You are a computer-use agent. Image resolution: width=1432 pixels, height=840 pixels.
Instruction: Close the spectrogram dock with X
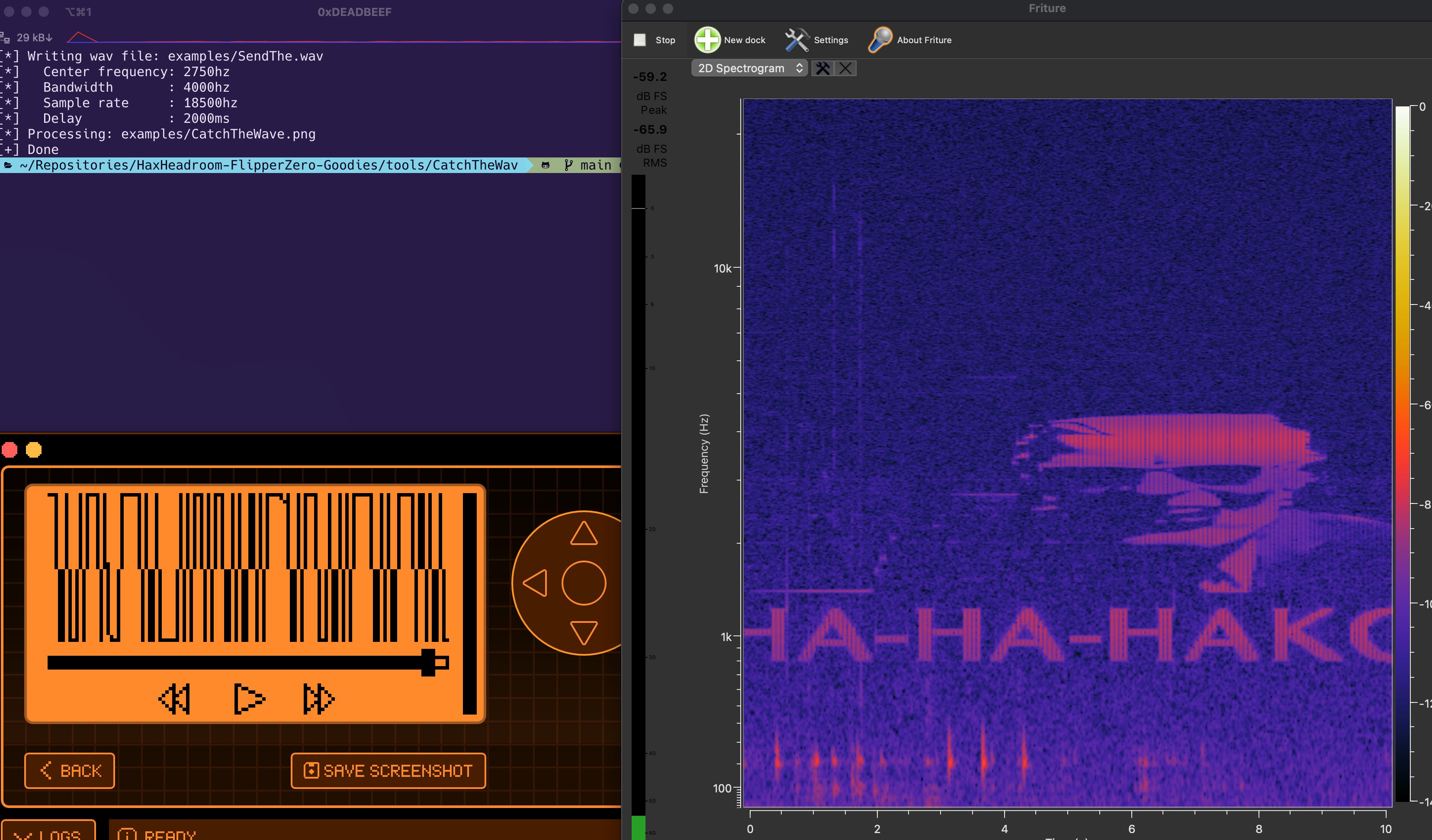845,68
